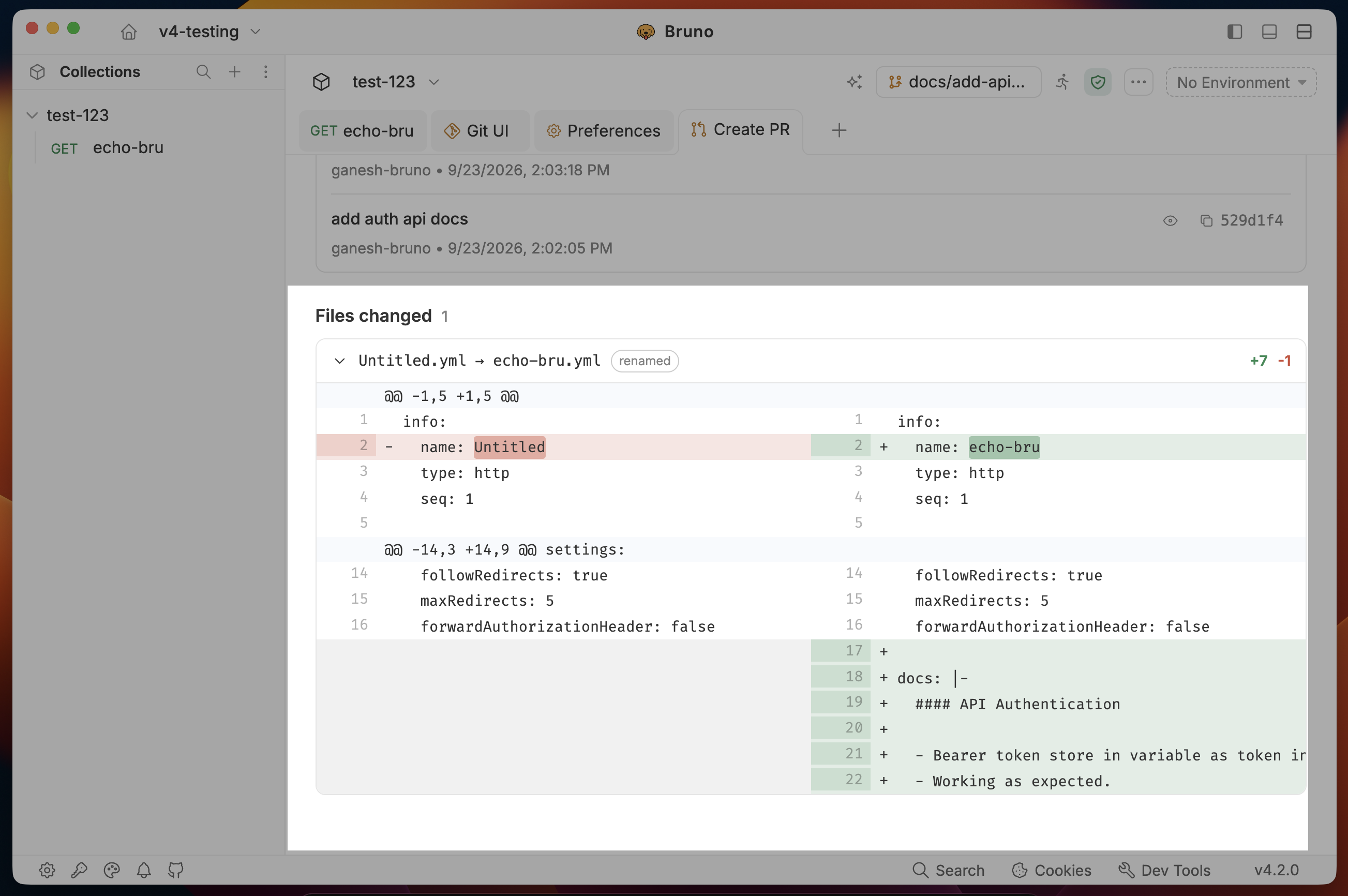Switch to the GET echo-bru tab
The image size is (1348, 896).
click(362, 130)
